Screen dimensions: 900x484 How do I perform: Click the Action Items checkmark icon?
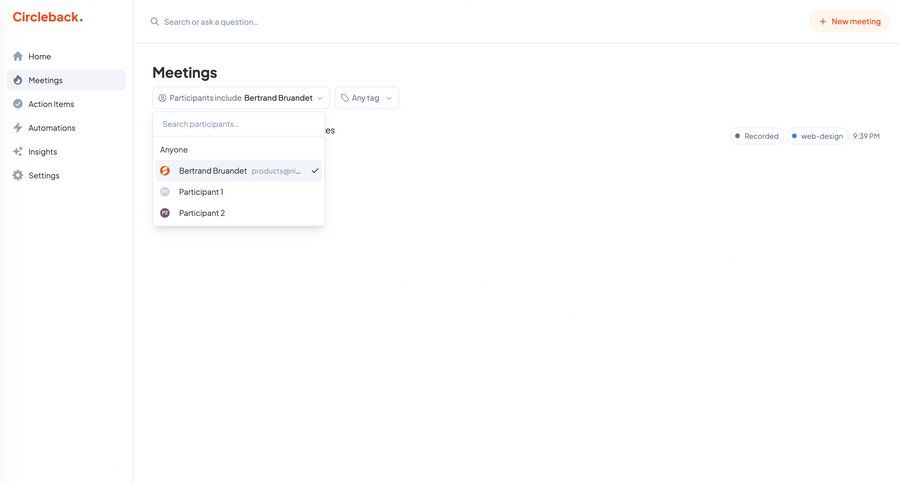[18, 104]
